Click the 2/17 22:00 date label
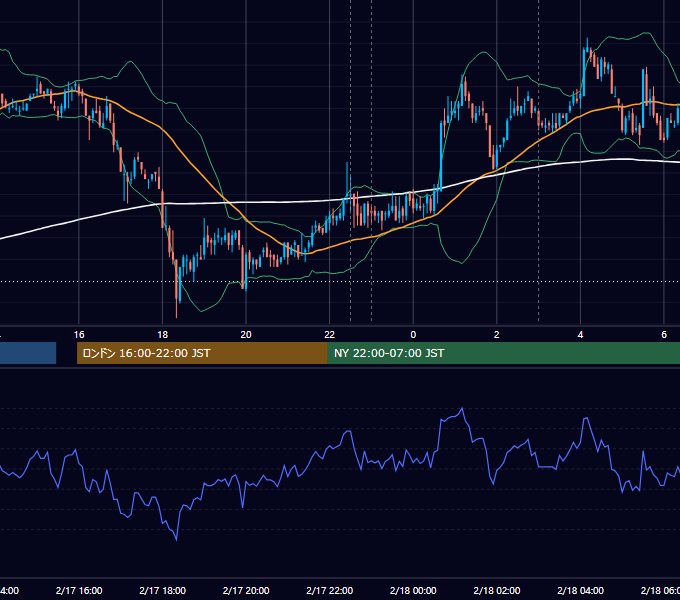 (330, 590)
